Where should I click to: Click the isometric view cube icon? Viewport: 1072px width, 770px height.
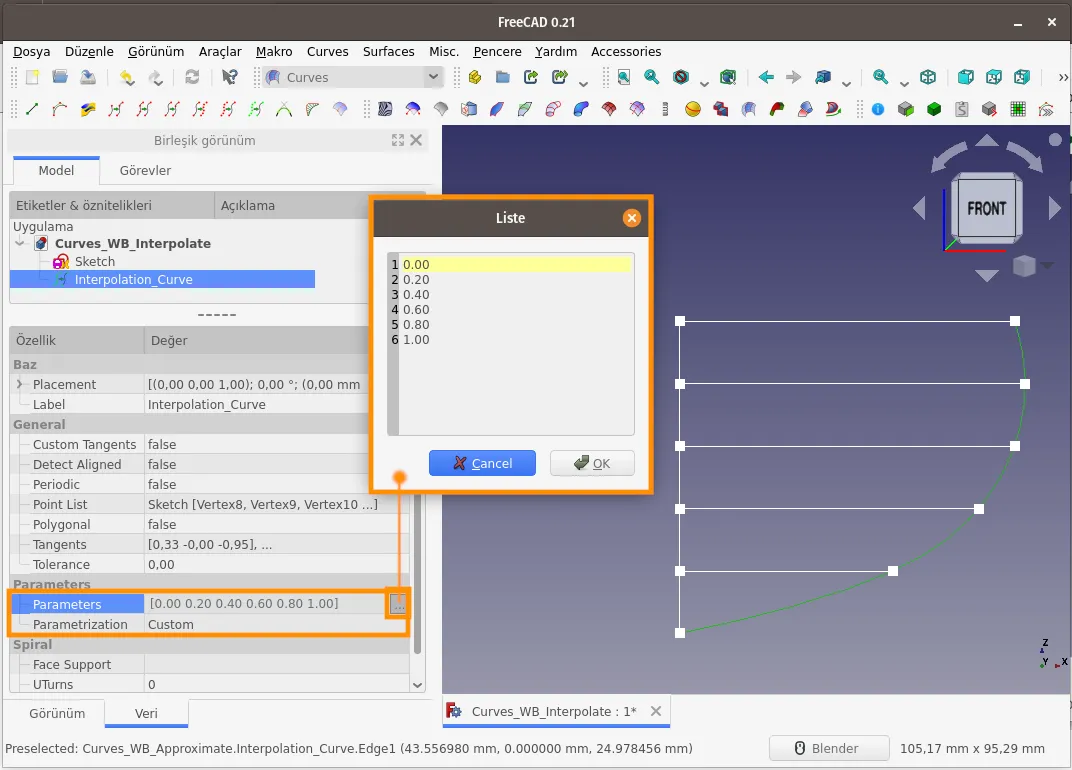(928, 77)
